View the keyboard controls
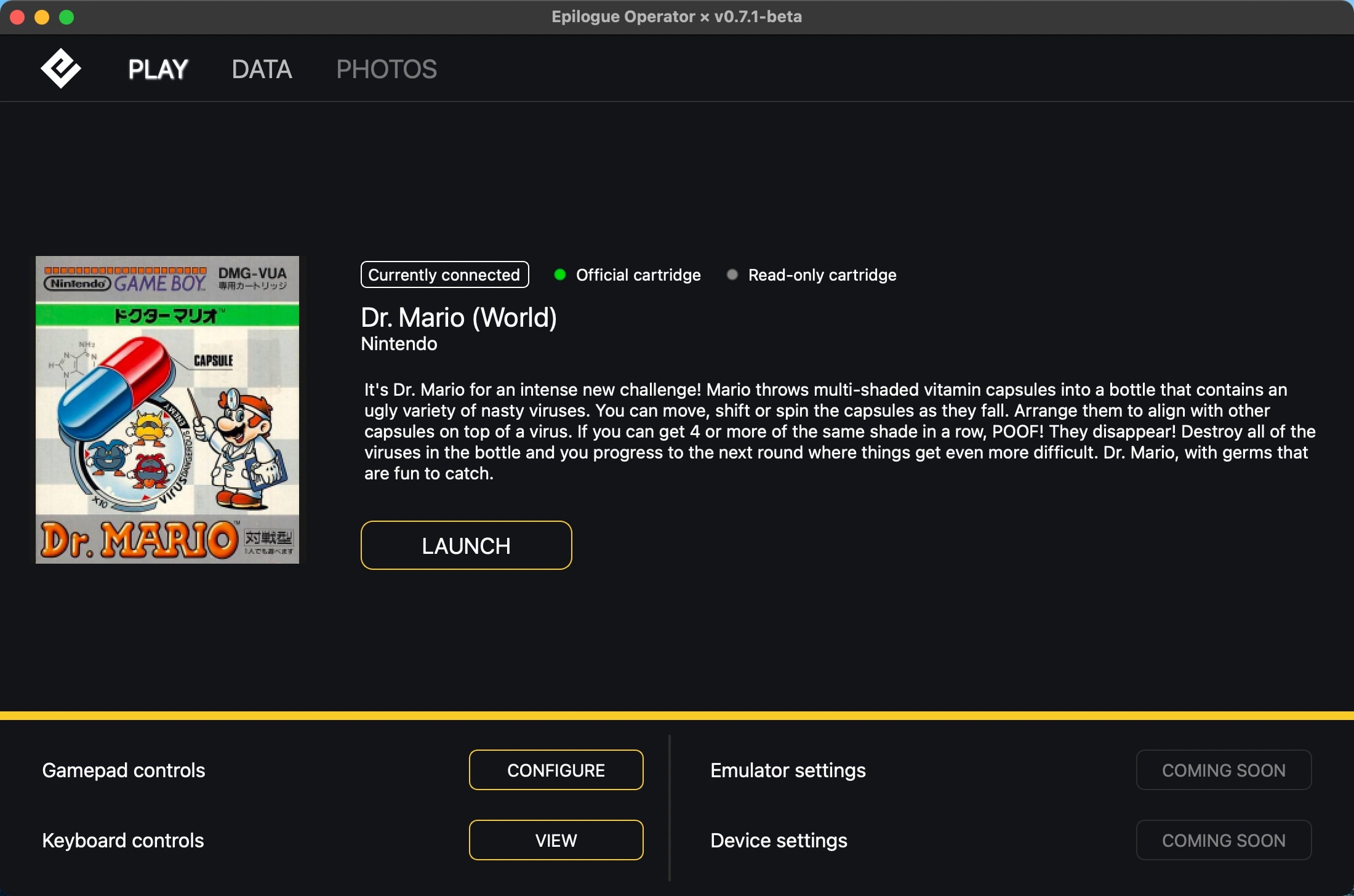The height and width of the screenshot is (896, 1354). pyautogui.click(x=556, y=840)
